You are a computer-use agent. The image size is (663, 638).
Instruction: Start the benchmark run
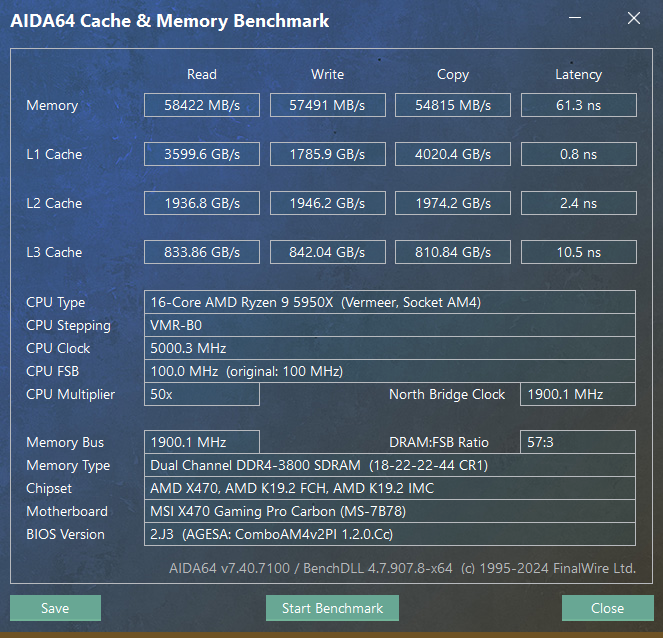pos(332,608)
